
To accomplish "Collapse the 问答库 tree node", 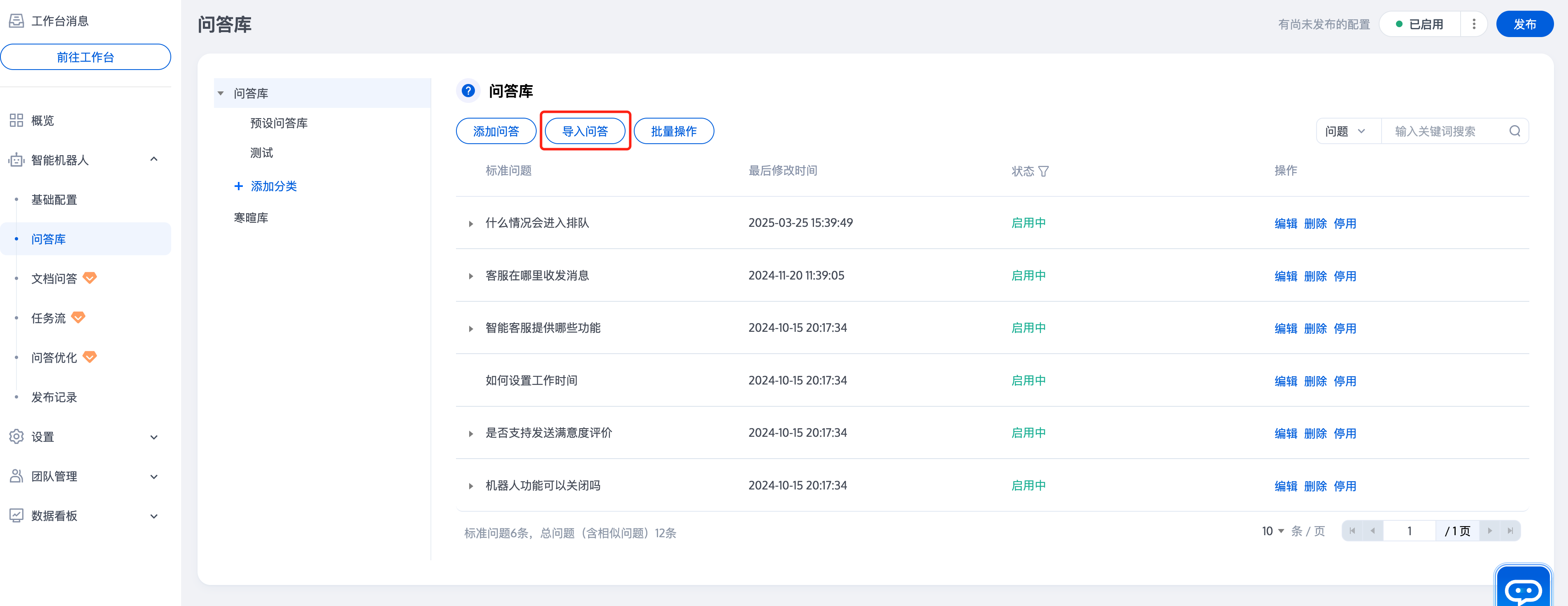I will click(221, 93).
